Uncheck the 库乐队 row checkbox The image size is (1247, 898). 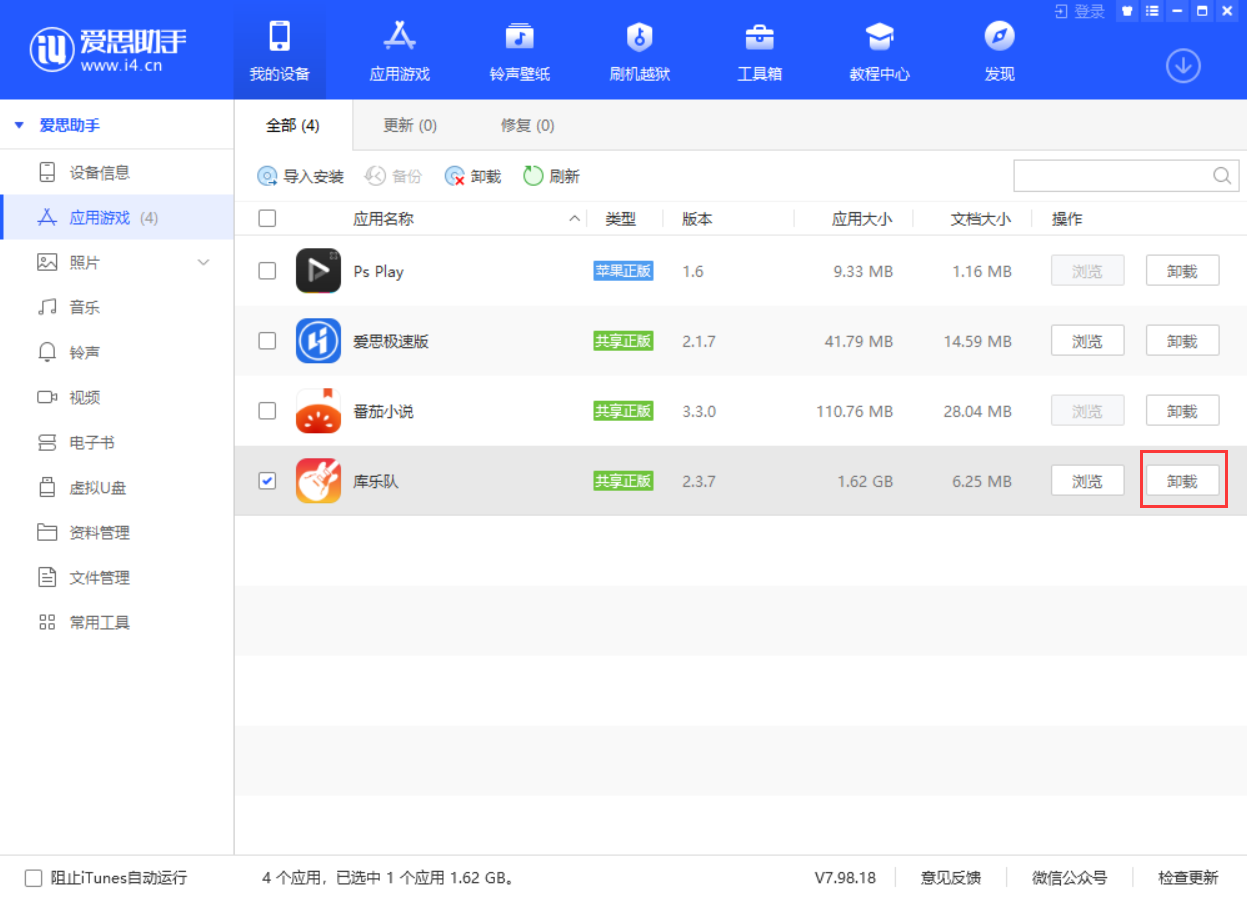point(266,481)
